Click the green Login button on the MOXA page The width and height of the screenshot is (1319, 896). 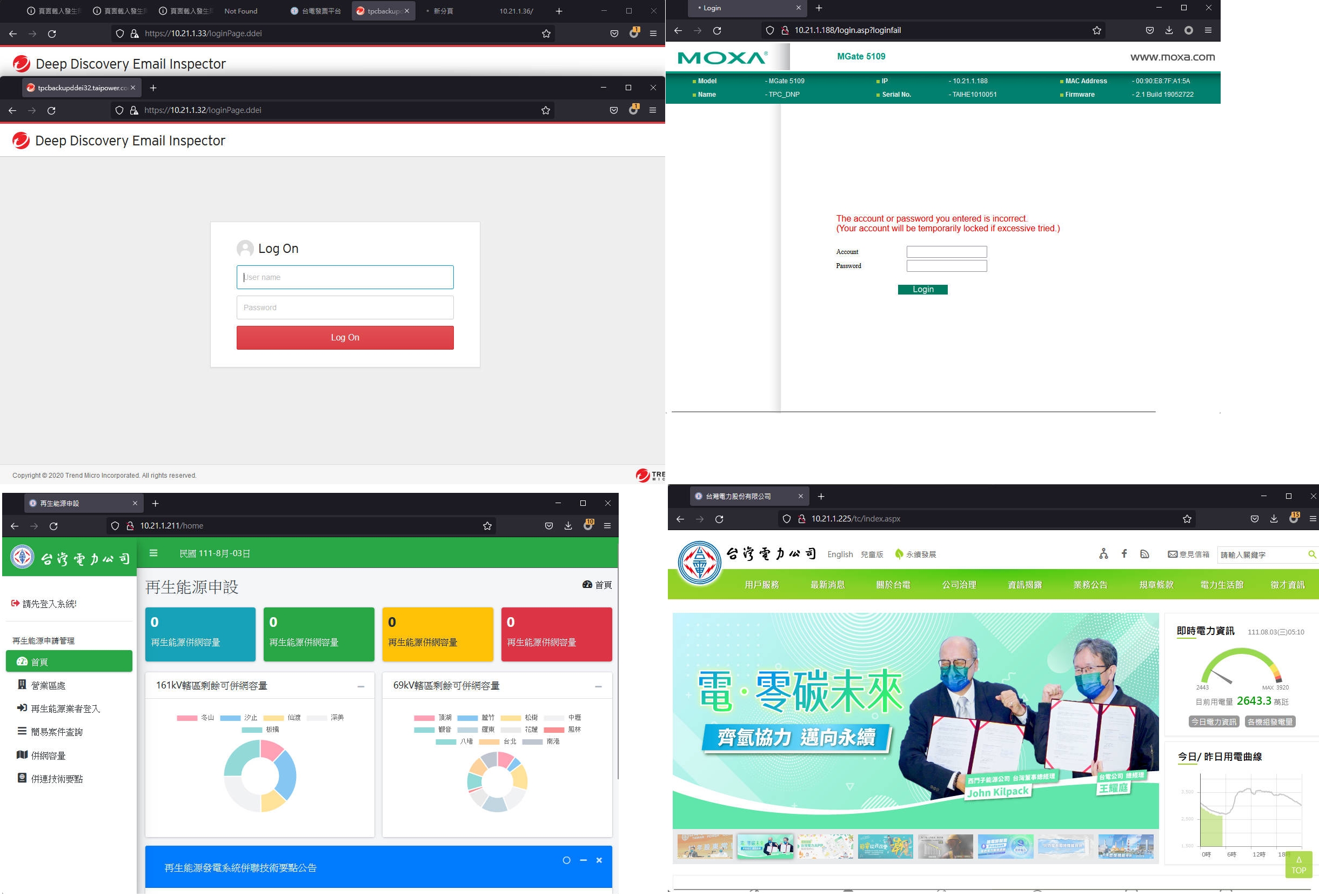pyautogui.click(x=923, y=290)
